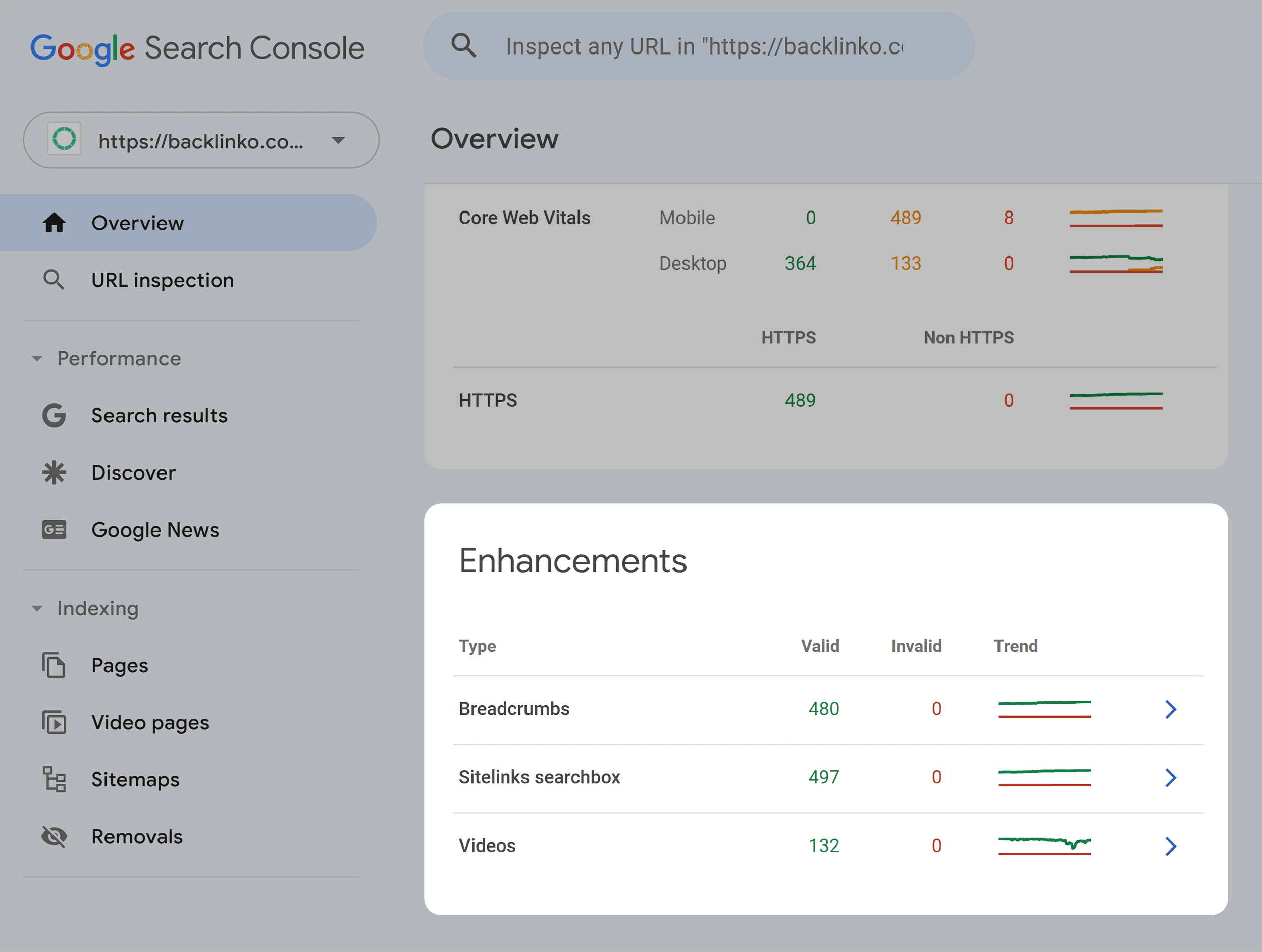Expand the Videos enhancement report
Viewport: 1262px width, 952px height.
[1171, 846]
